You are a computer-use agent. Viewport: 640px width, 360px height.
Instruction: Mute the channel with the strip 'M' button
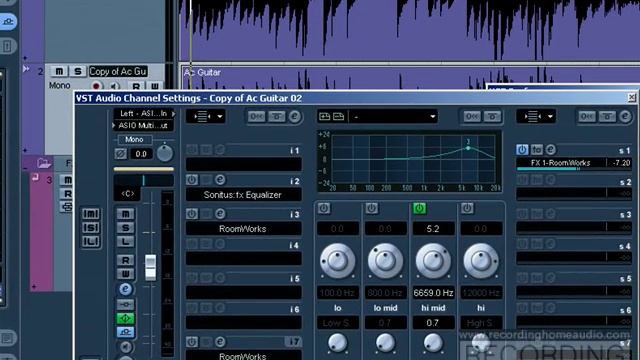pyautogui.click(x=126, y=214)
